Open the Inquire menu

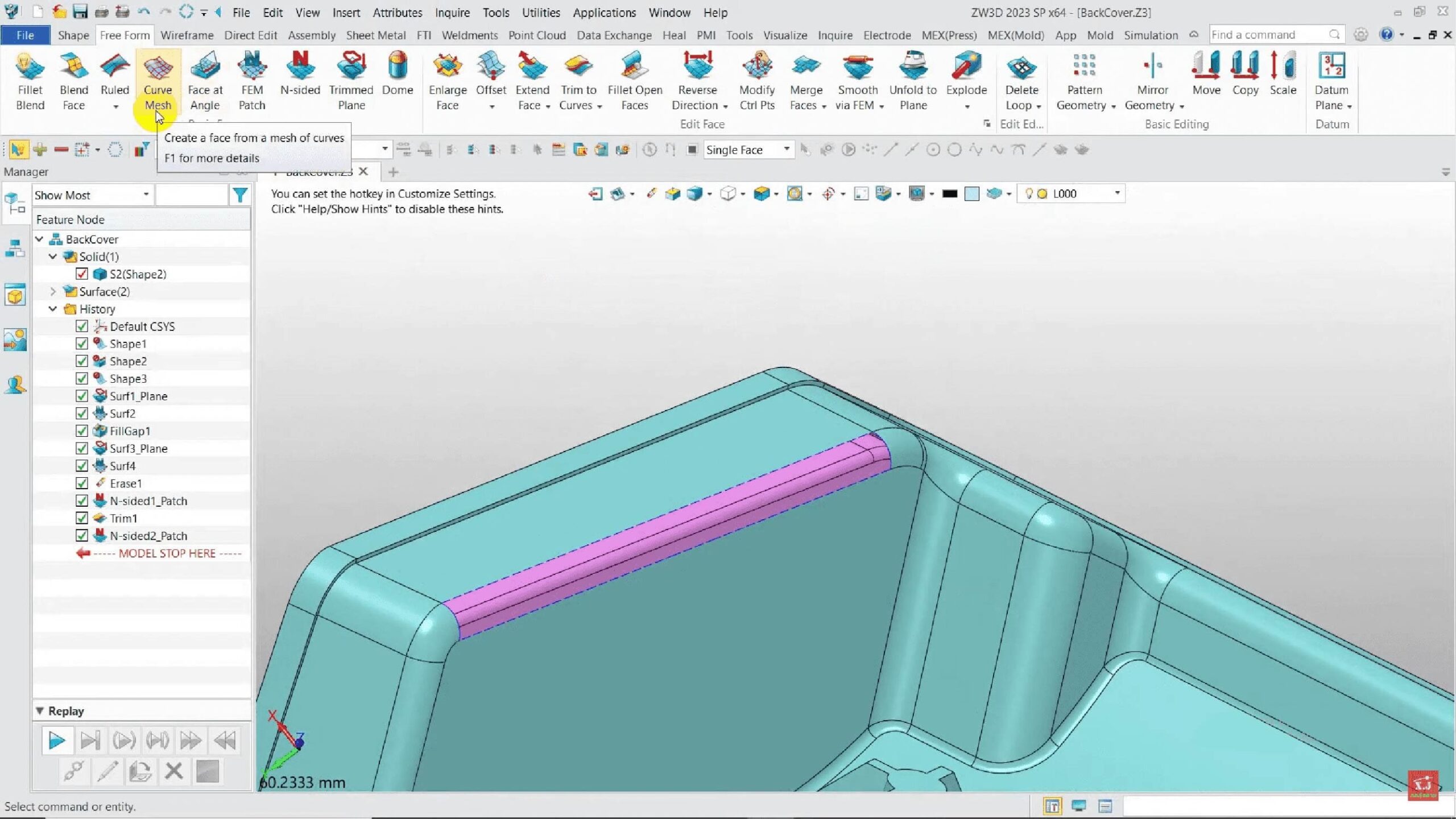[452, 13]
